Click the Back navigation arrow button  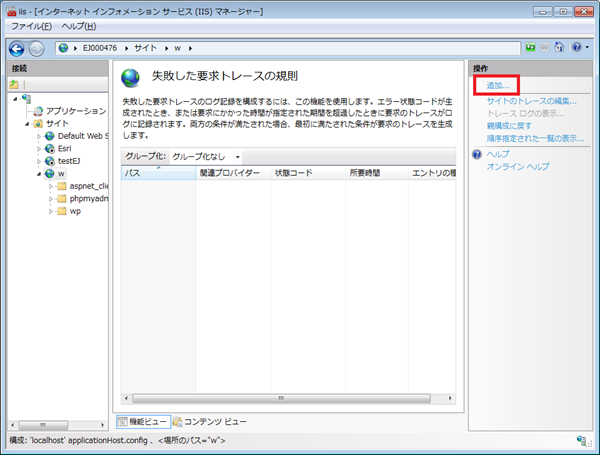(17, 48)
